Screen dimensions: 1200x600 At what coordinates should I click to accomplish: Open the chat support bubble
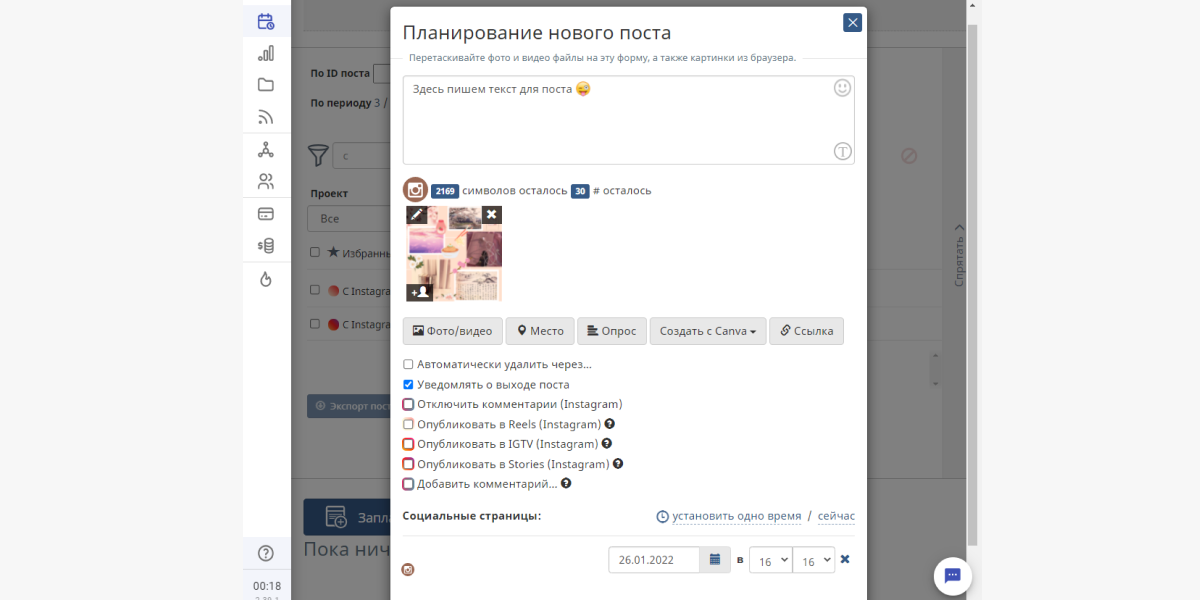point(952,576)
